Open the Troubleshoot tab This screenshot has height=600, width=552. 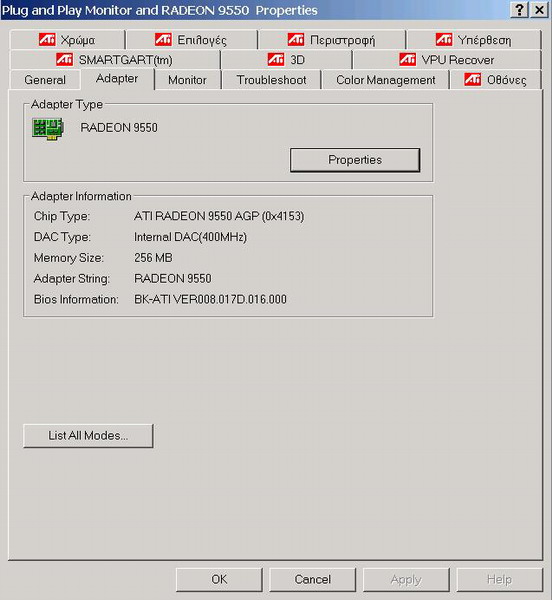pos(271,80)
